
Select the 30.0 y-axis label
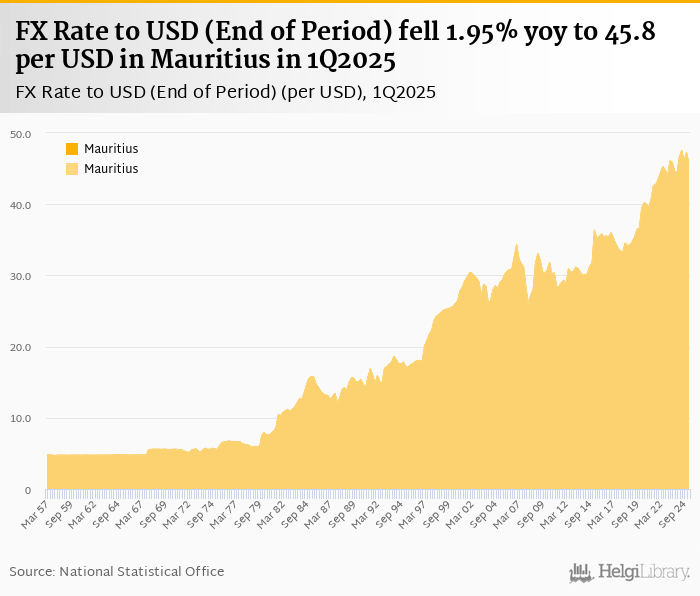click(21, 276)
